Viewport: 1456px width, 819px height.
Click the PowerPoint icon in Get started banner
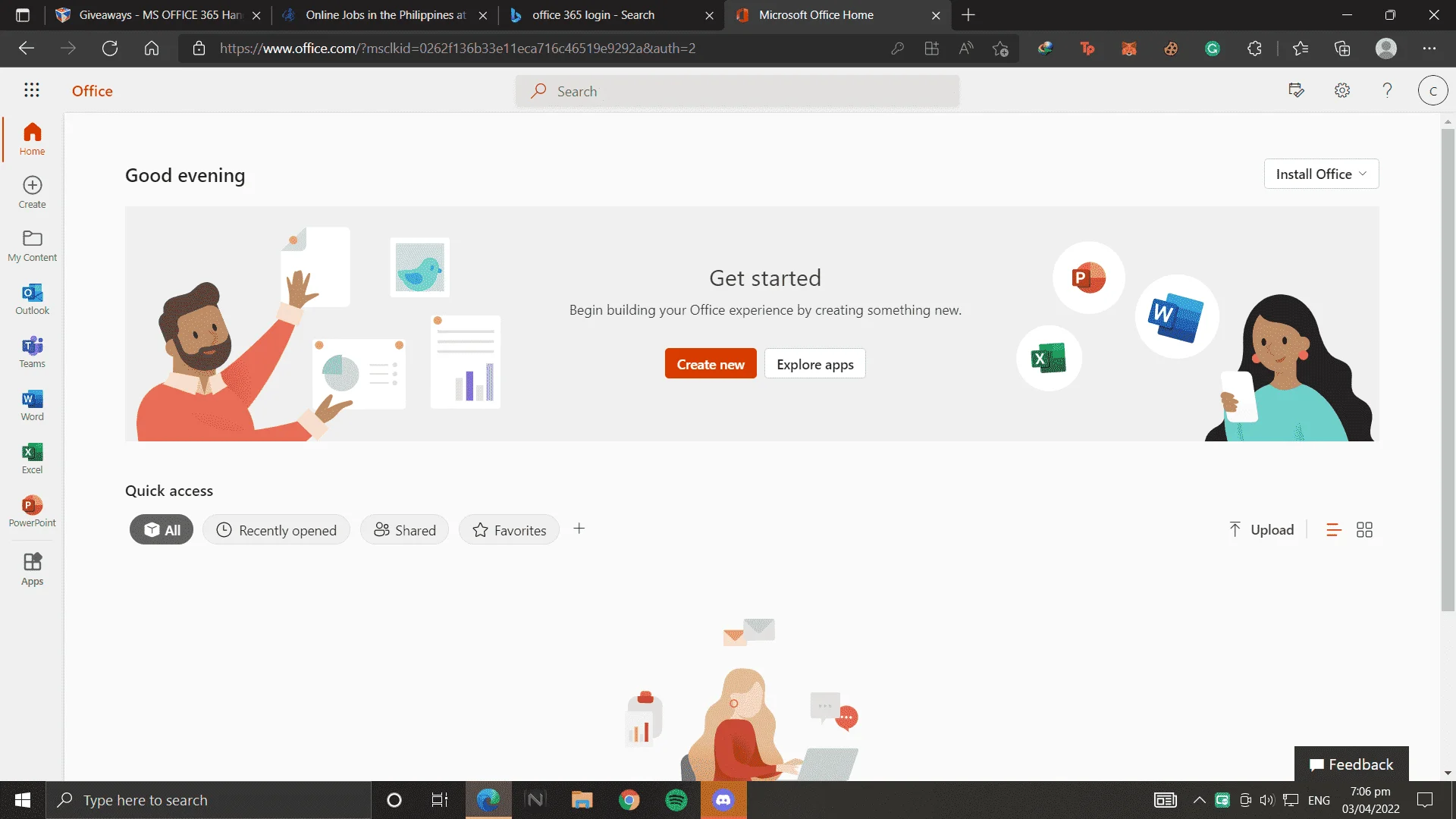pyautogui.click(x=1088, y=278)
